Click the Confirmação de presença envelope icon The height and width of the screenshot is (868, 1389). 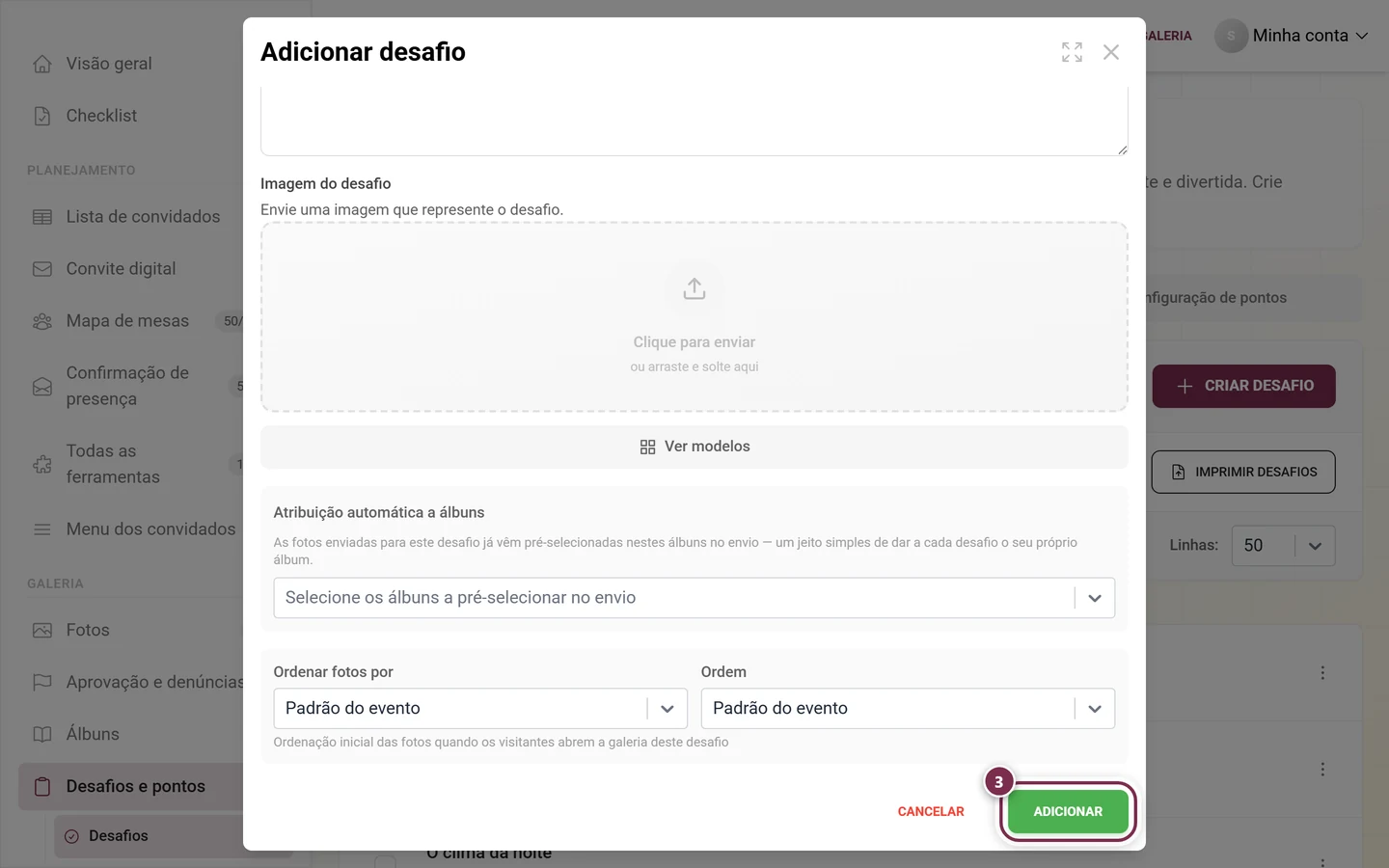[x=42, y=387]
